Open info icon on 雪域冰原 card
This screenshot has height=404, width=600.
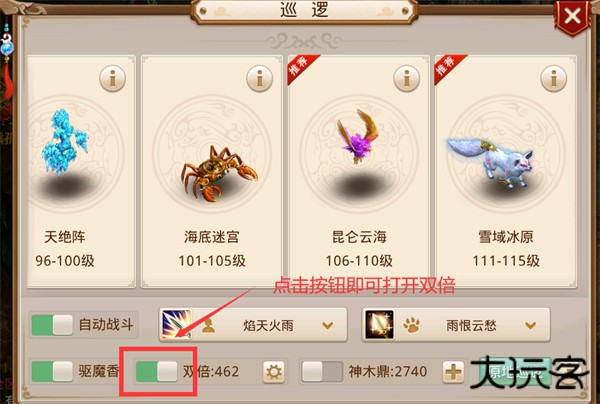coord(554,78)
